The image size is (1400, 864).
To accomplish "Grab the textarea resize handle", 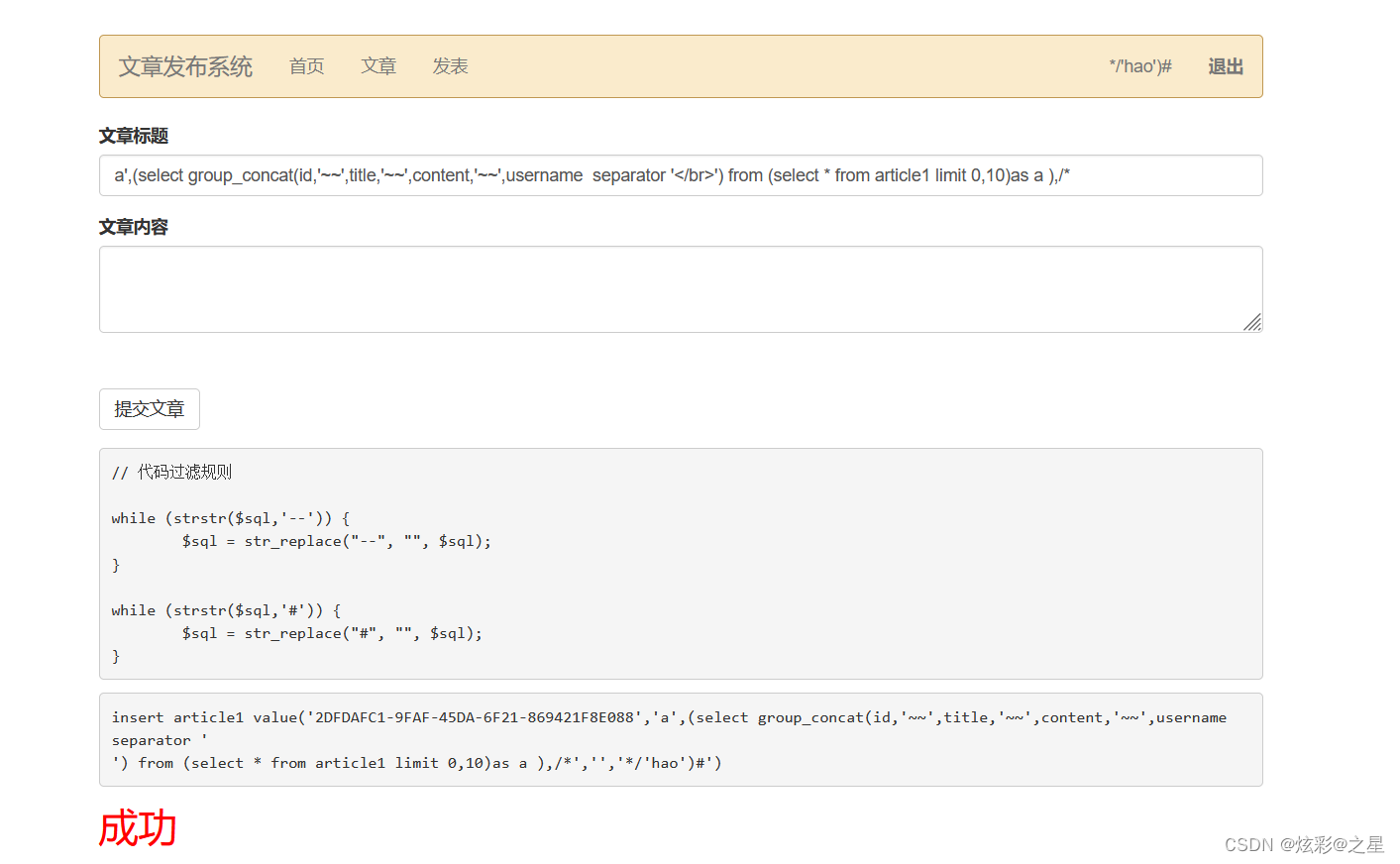I will pyautogui.click(x=1253, y=323).
